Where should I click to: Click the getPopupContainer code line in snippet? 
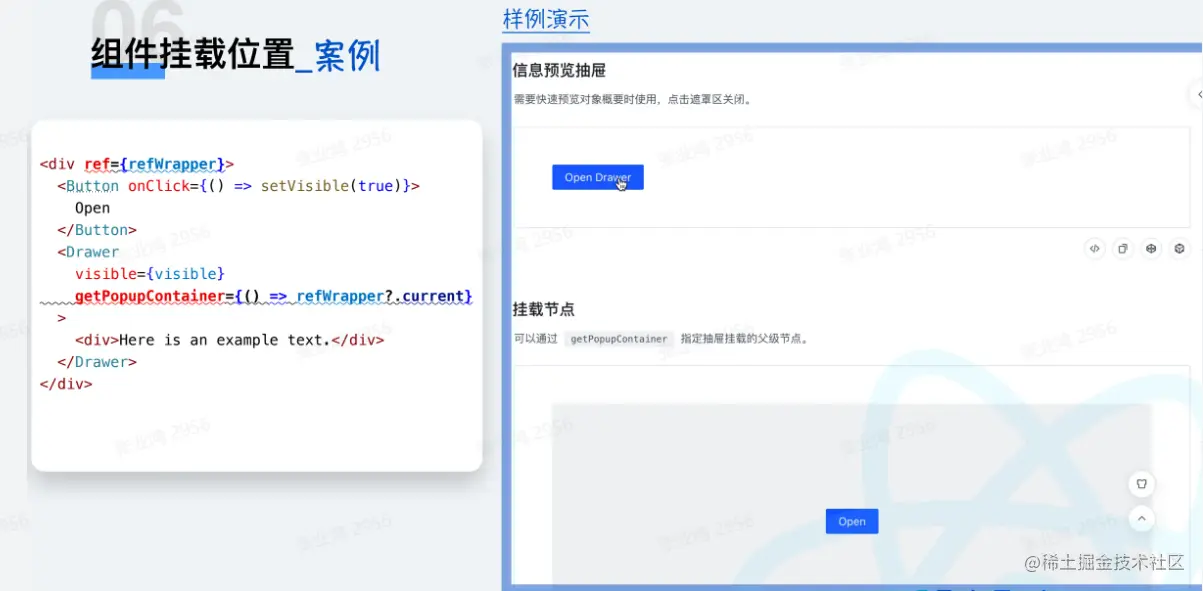[273, 296]
